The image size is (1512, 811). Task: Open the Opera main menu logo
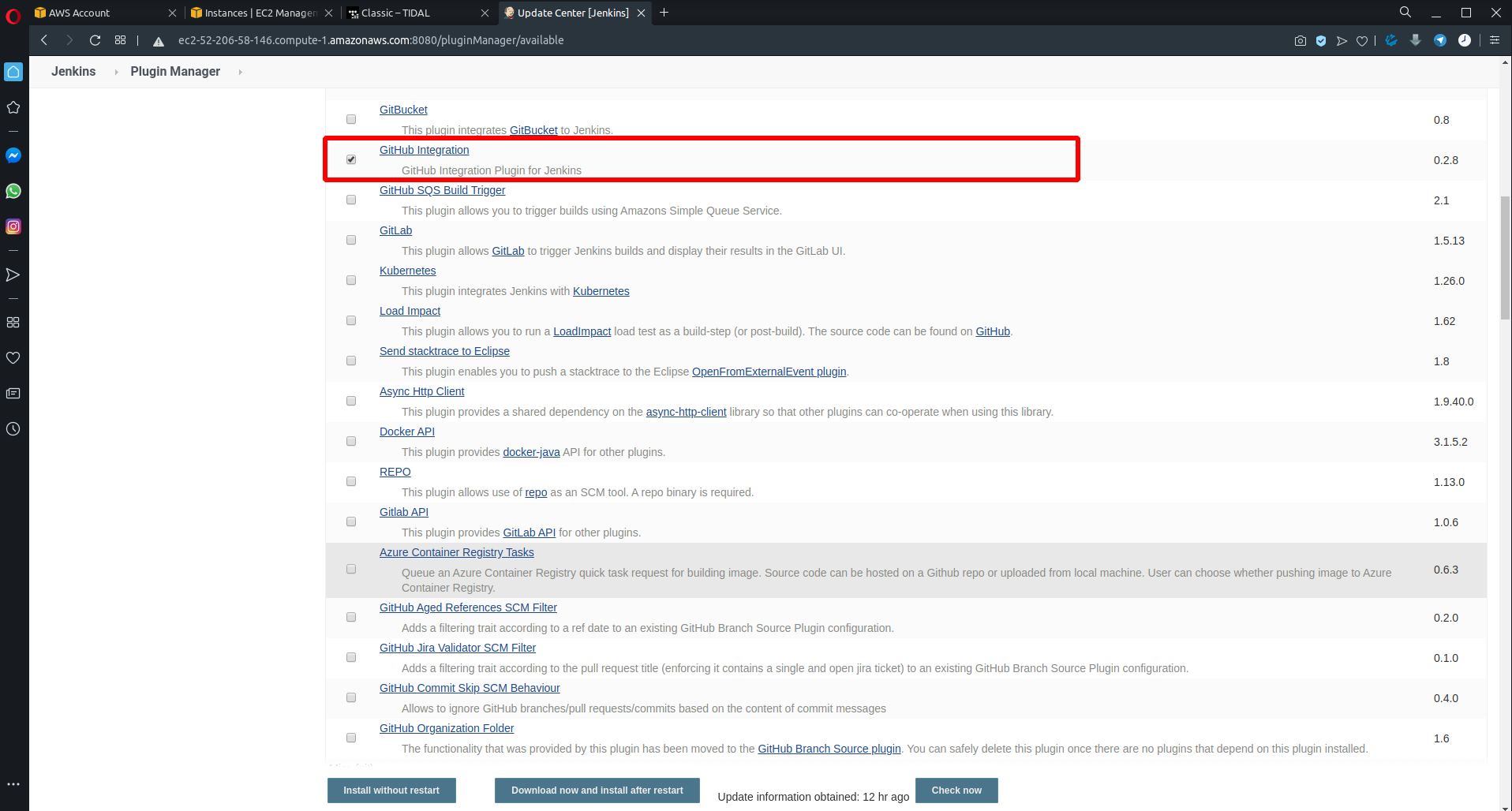pos(13,15)
